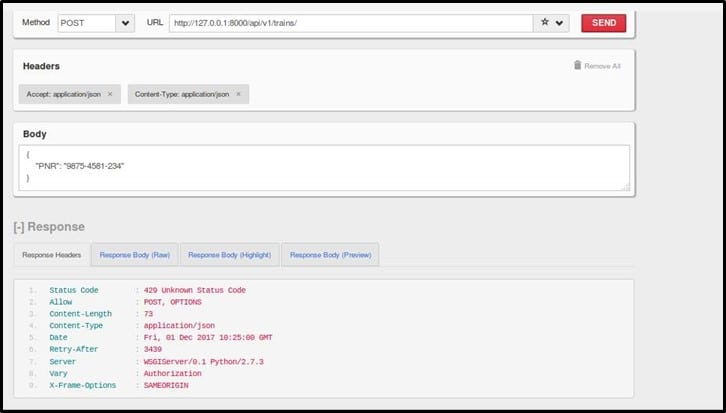Click the Body textarea resize handle
The height and width of the screenshot is (413, 726).
click(x=625, y=185)
